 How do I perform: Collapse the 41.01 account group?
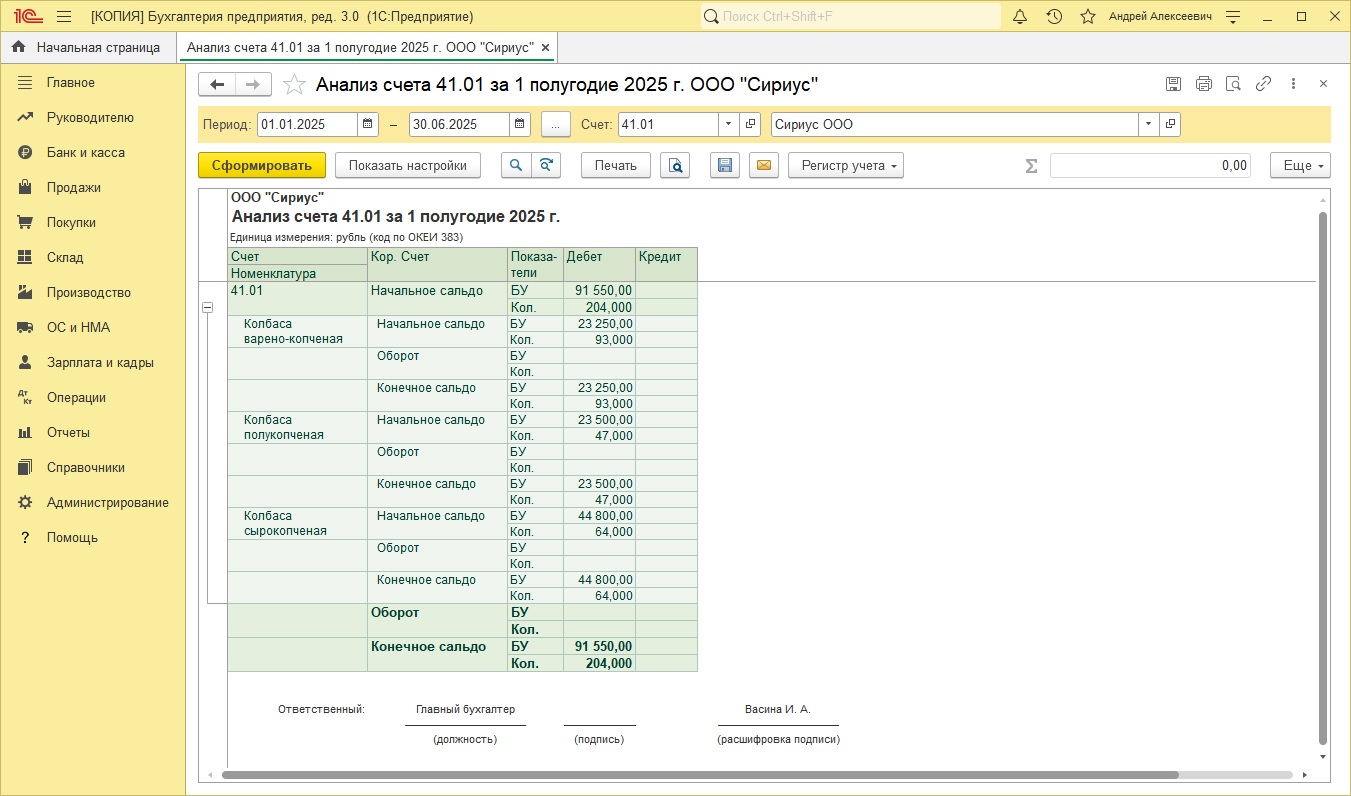point(208,309)
